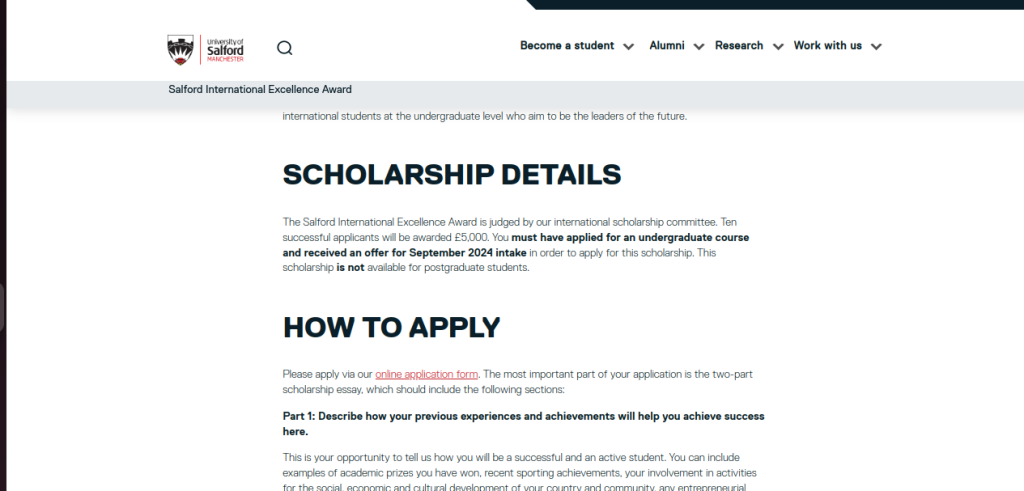Click the SCHOLARSHIP DETAILS heading

pyautogui.click(x=452, y=175)
